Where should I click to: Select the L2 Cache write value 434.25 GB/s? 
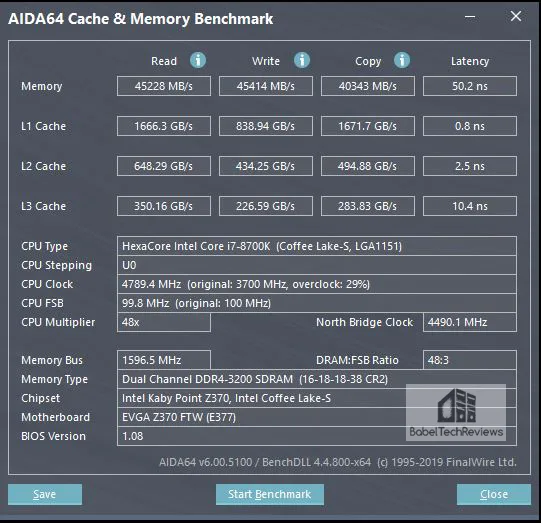(266, 166)
